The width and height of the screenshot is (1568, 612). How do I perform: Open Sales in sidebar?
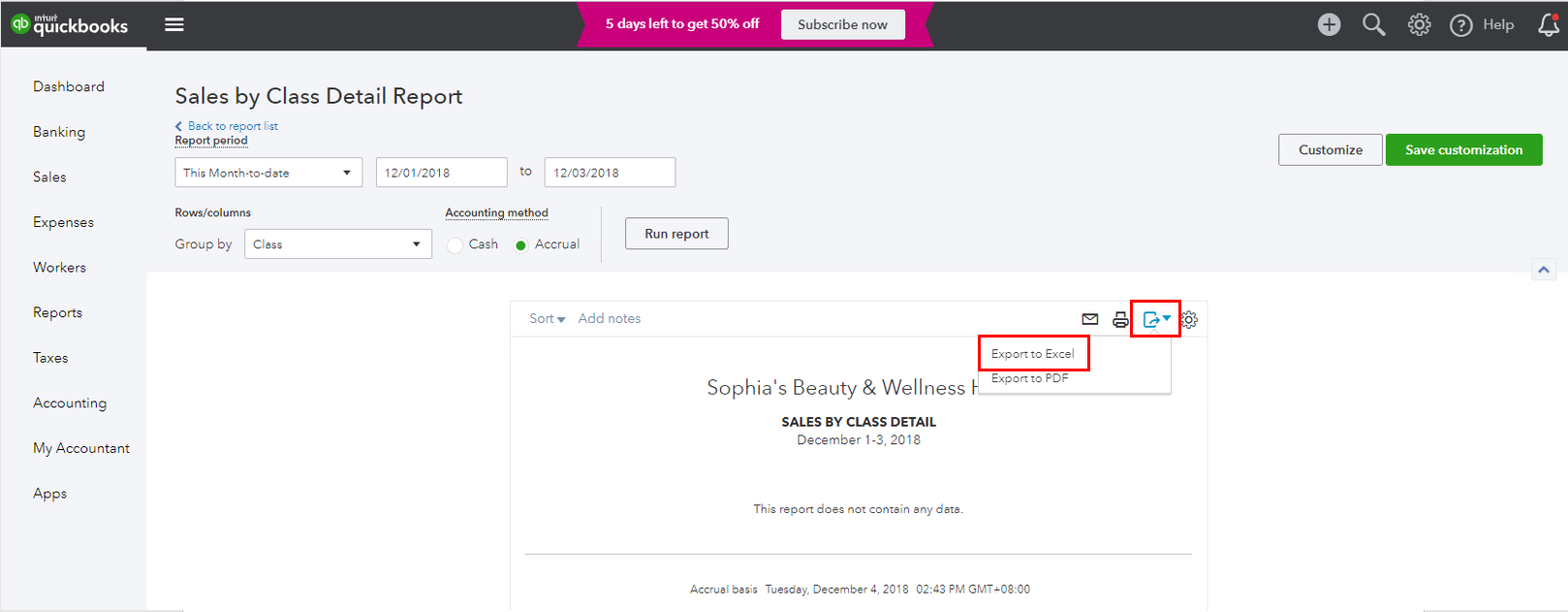[x=49, y=177]
